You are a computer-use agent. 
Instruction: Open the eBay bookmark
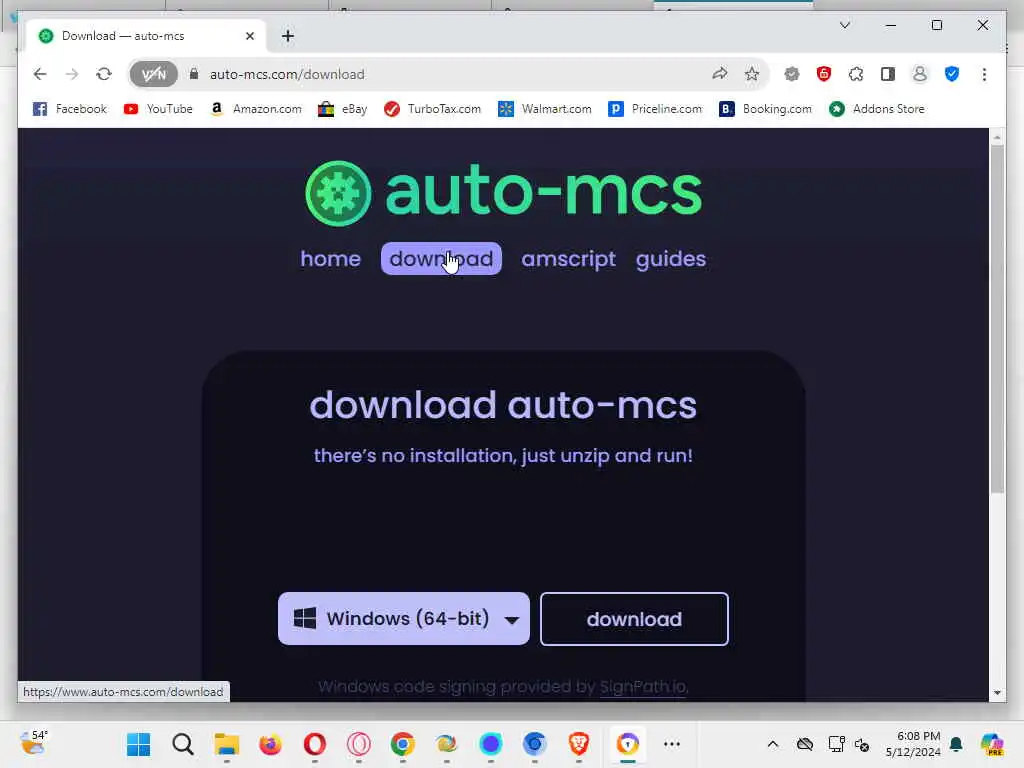pyautogui.click(x=342, y=109)
